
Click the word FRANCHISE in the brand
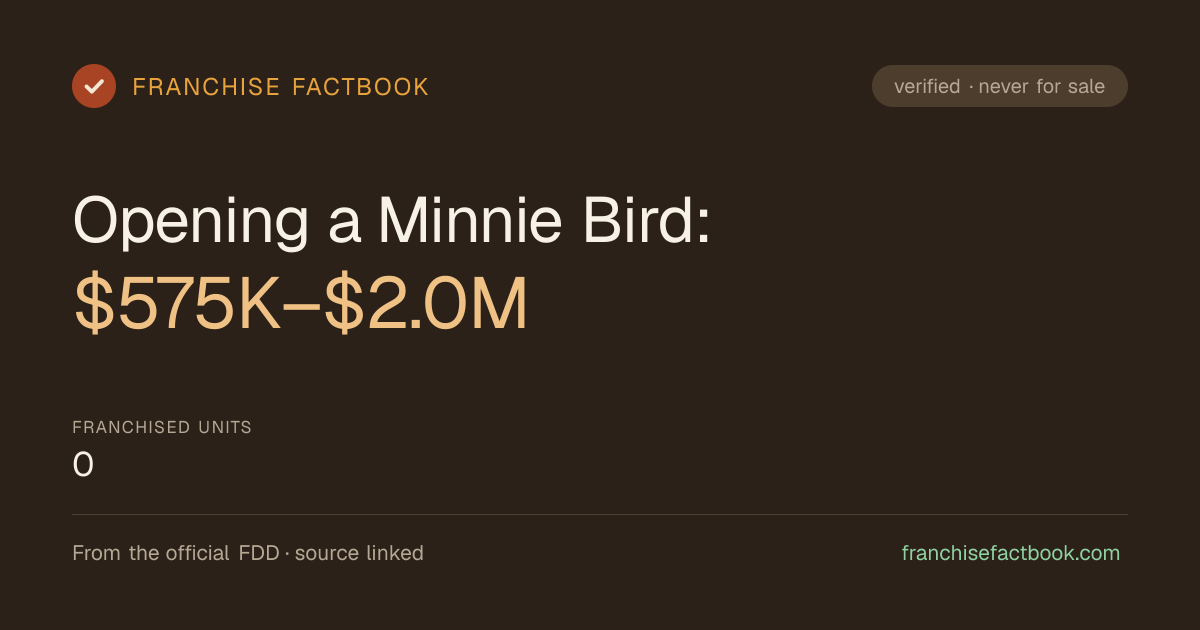(206, 87)
